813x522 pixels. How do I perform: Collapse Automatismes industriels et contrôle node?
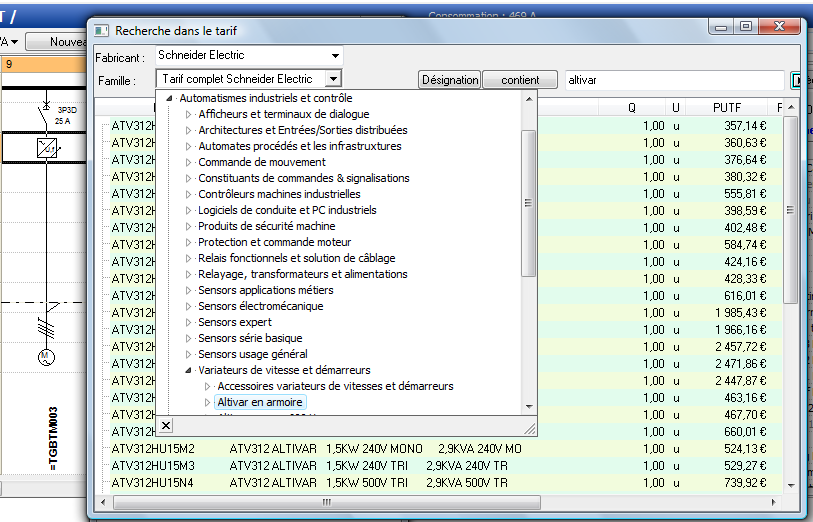169,98
